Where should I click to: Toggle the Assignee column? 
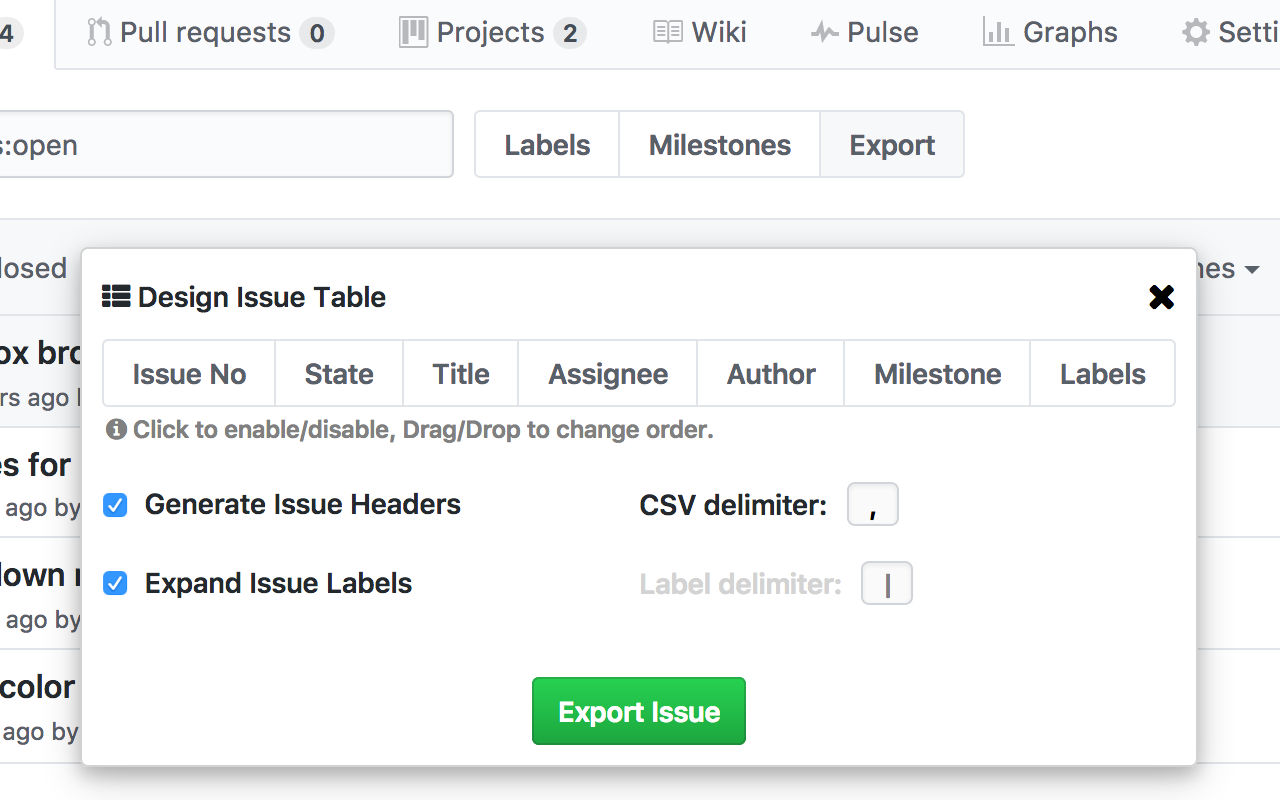(x=608, y=374)
